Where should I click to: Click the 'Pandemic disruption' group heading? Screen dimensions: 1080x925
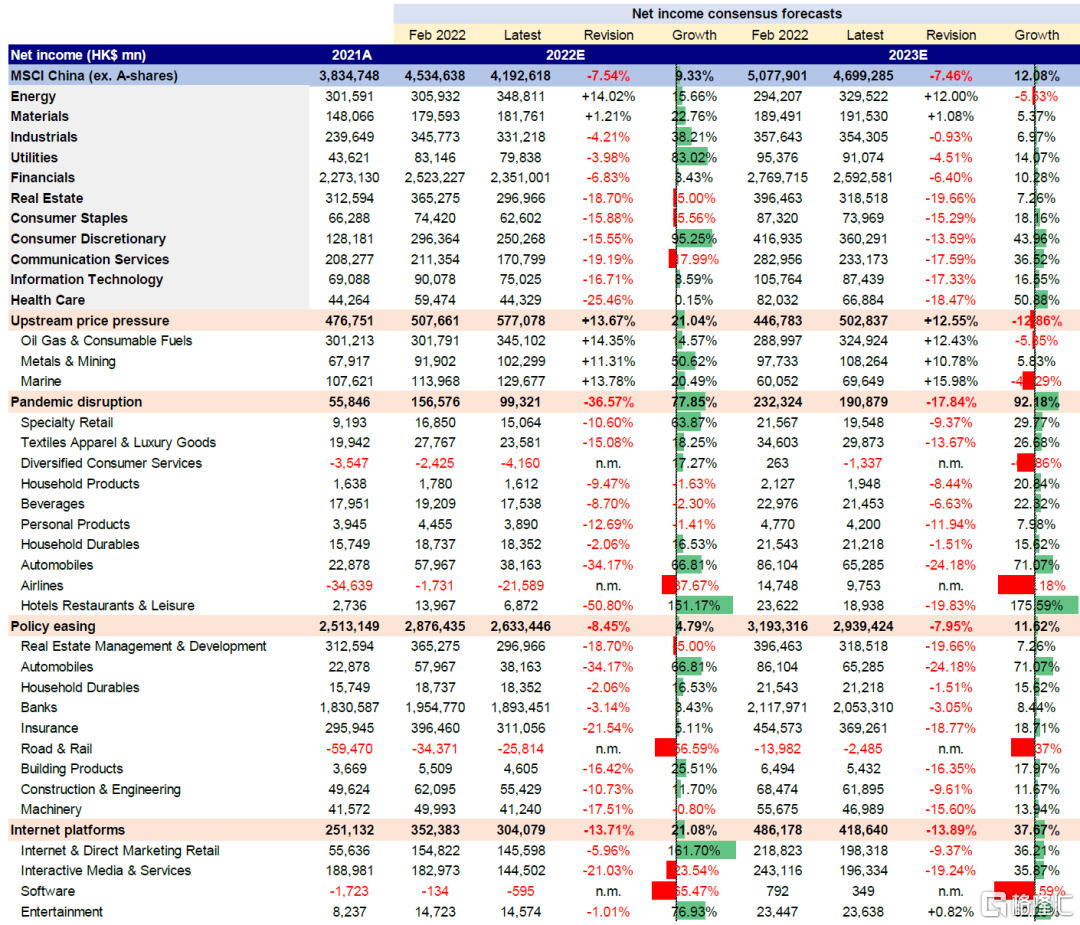(76, 402)
